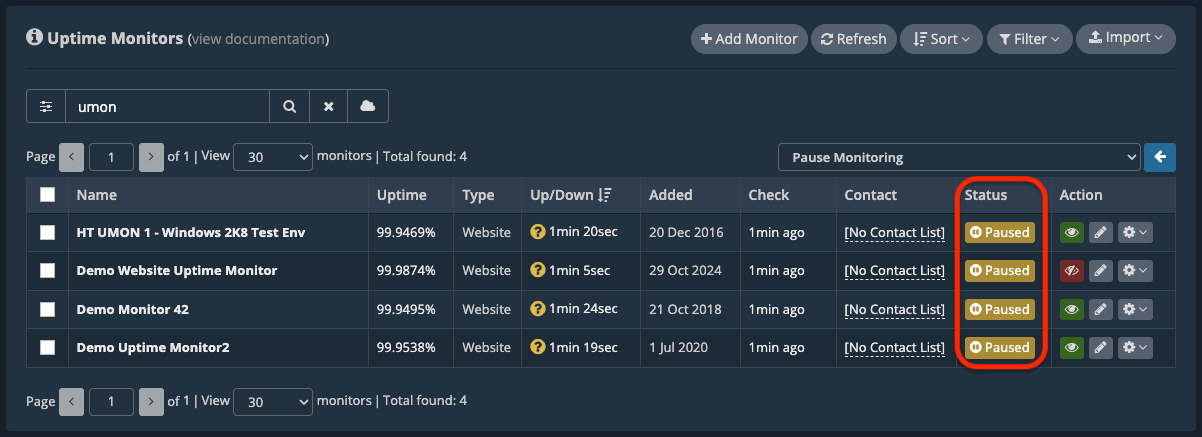Click the search field containing umon
The image size is (1202, 437).
coord(167,106)
